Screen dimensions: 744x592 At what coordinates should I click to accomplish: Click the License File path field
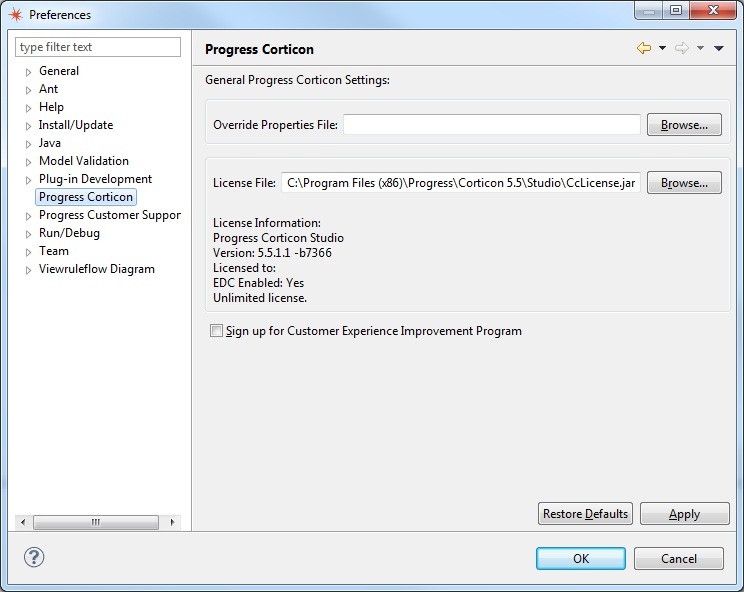tap(461, 183)
